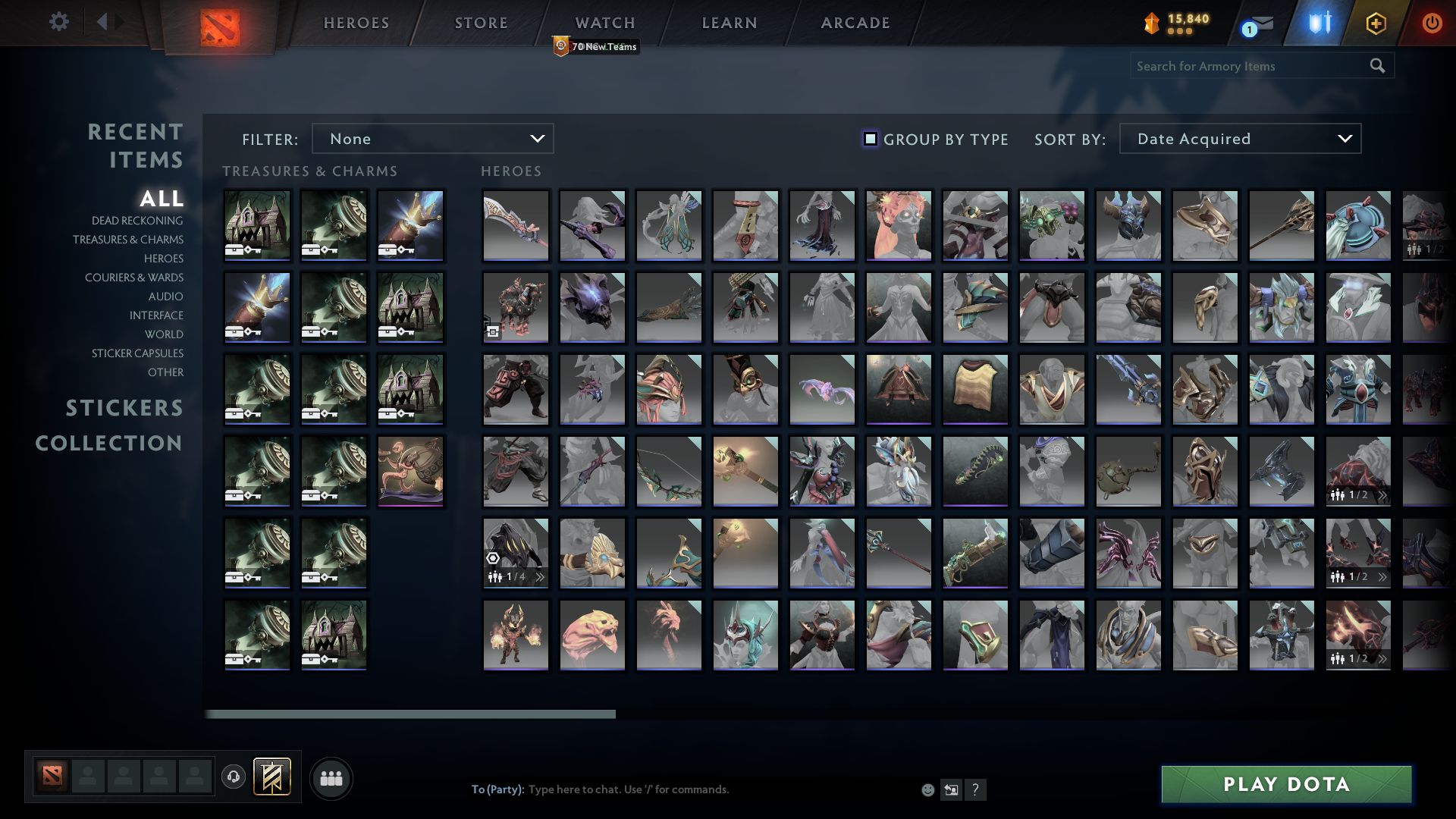Expand the 1/4 style bundle item
This screenshot has height=819, width=1456.
541,576
